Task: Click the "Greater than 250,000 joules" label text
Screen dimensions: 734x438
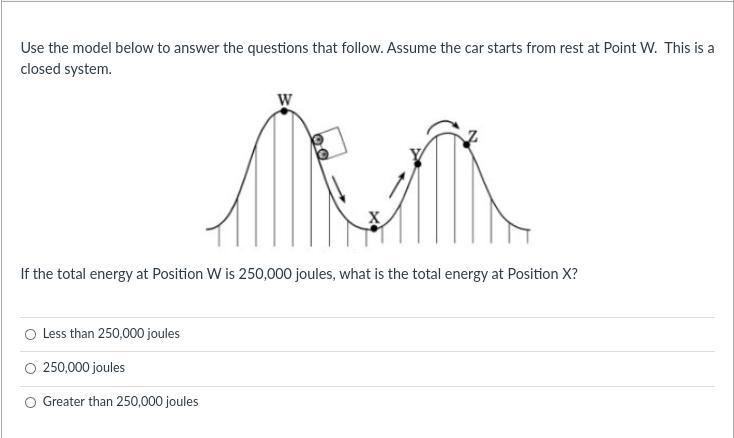Action: 120,402
